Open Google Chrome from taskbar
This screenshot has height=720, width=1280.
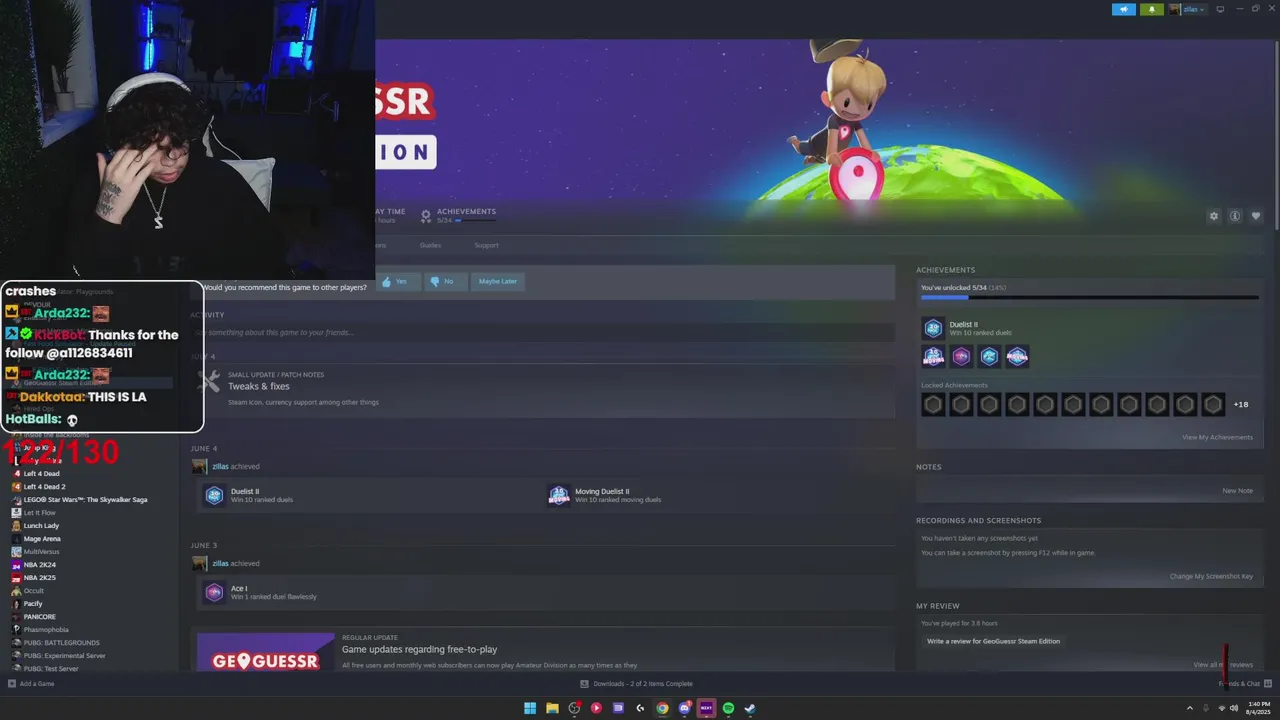(x=662, y=708)
